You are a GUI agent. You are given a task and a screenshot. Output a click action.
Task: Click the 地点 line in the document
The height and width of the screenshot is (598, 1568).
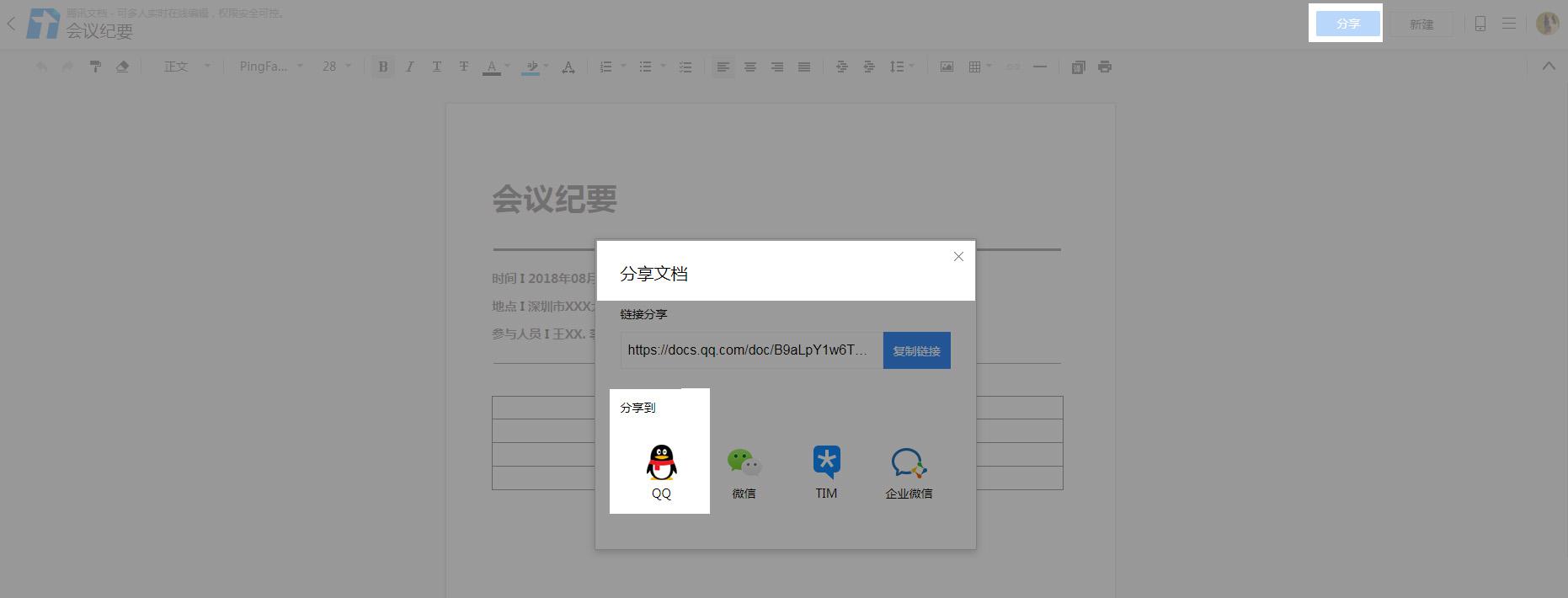tap(544, 306)
